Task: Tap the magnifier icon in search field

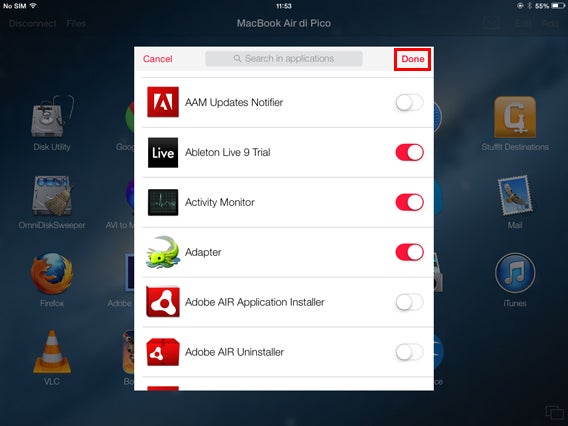Action: pyautogui.click(x=237, y=58)
